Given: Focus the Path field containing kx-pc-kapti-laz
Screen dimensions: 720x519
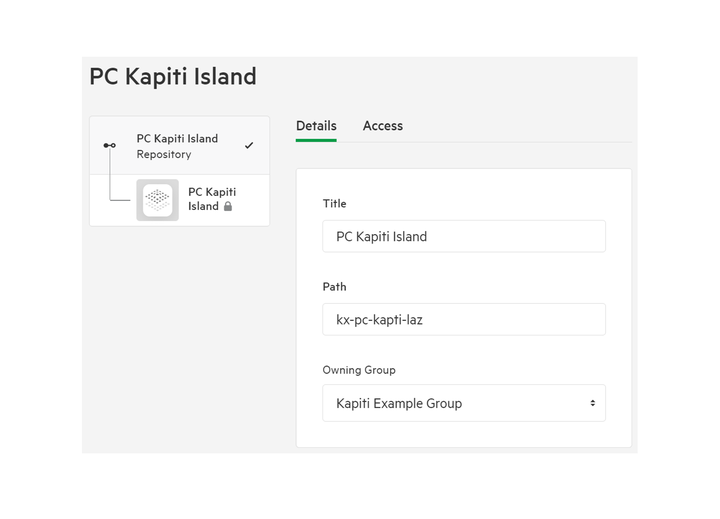Looking at the screenshot, I should pyautogui.click(x=464, y=320).
